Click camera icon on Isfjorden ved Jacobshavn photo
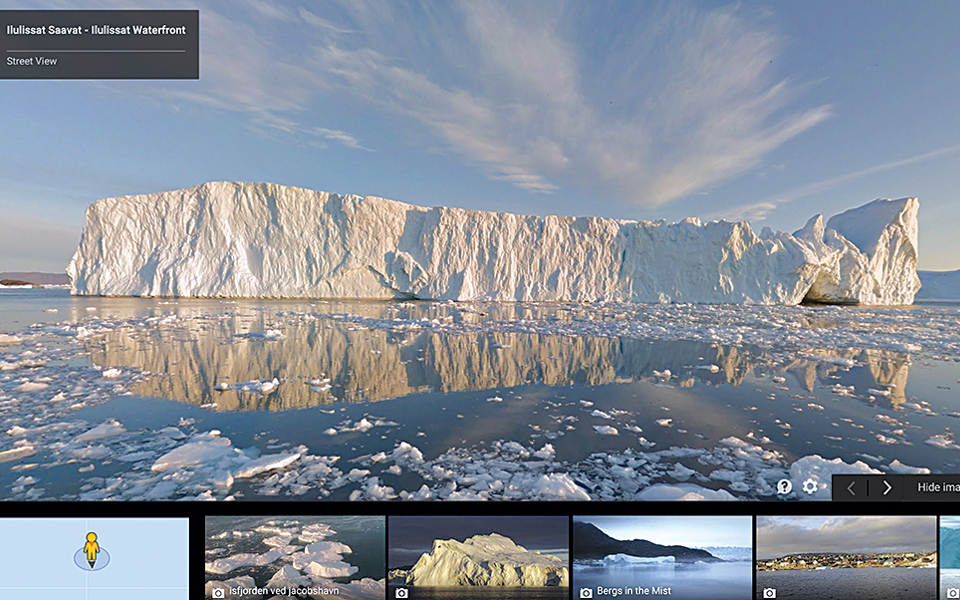Screen dimensions: 960x600 217,592
